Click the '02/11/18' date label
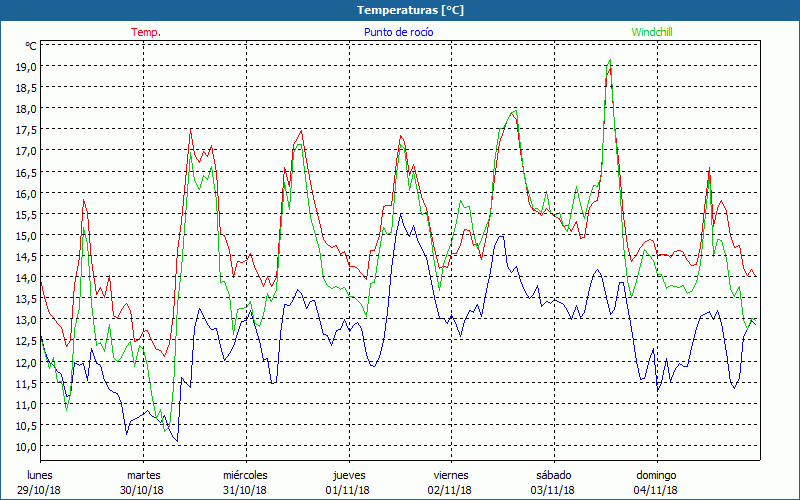The height and width of the screenshot is (500, 800). tap(449, 490)
